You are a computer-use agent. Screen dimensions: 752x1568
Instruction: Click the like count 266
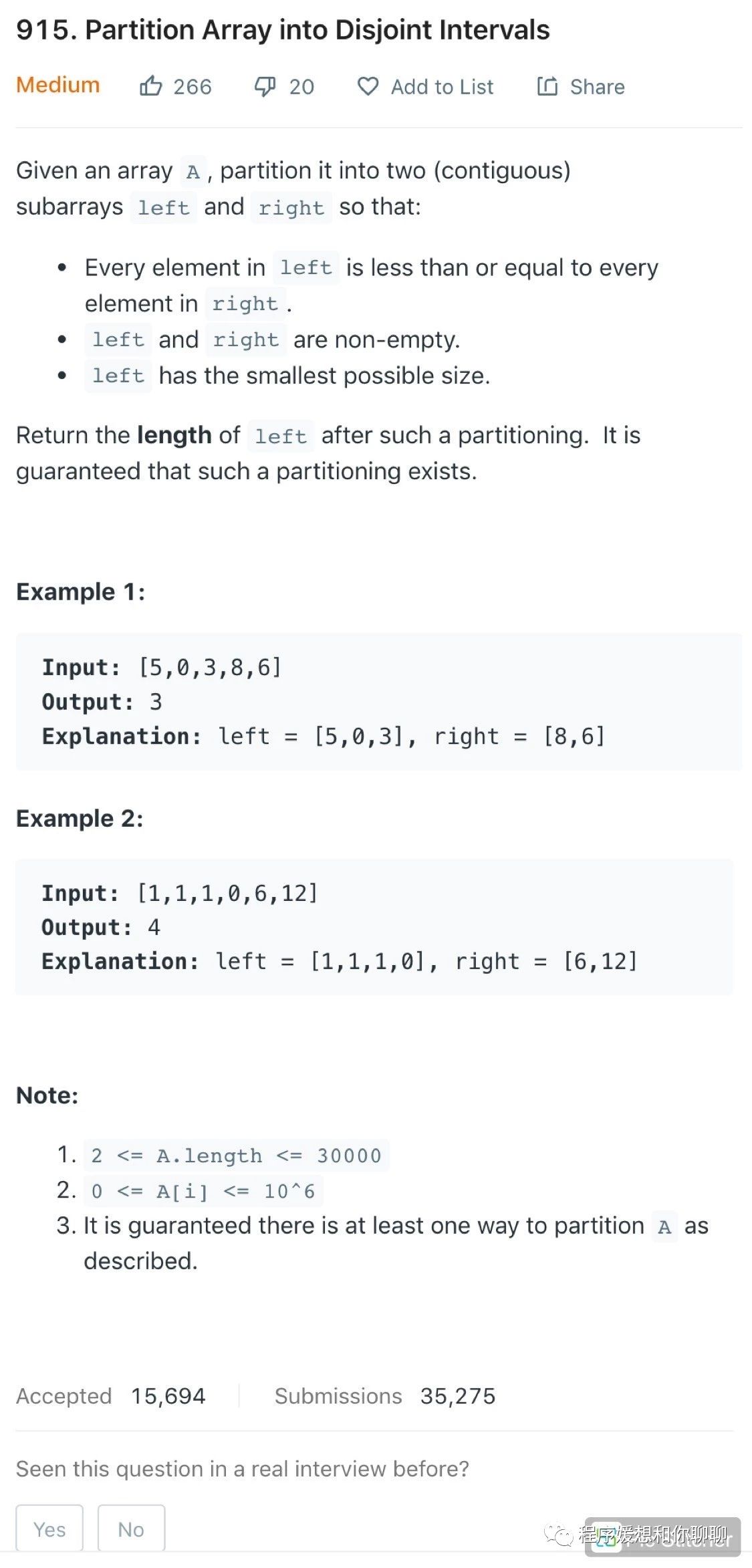click(x=193, y=87)
